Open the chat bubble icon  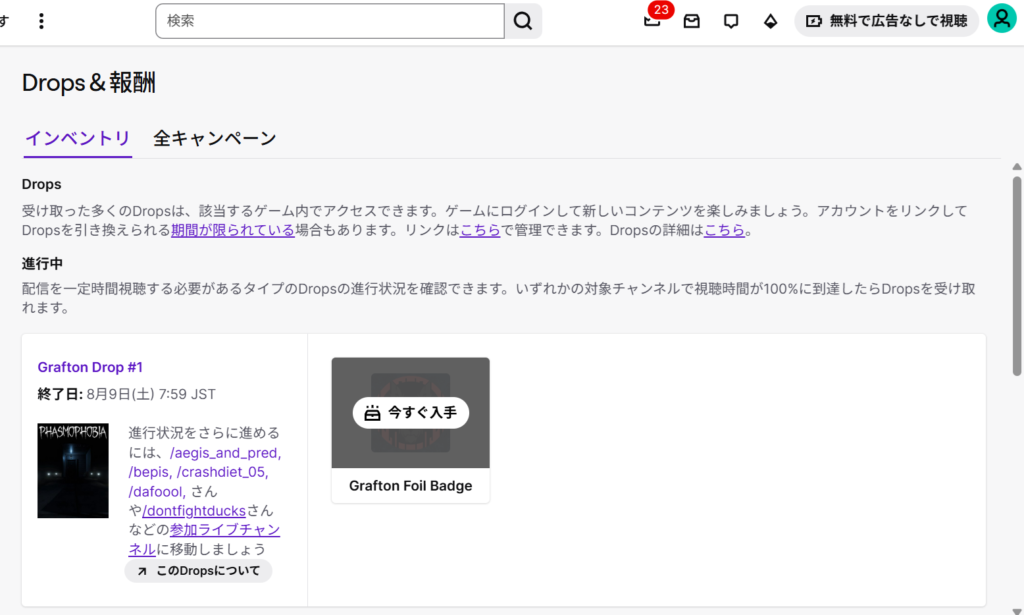point(731,21)
